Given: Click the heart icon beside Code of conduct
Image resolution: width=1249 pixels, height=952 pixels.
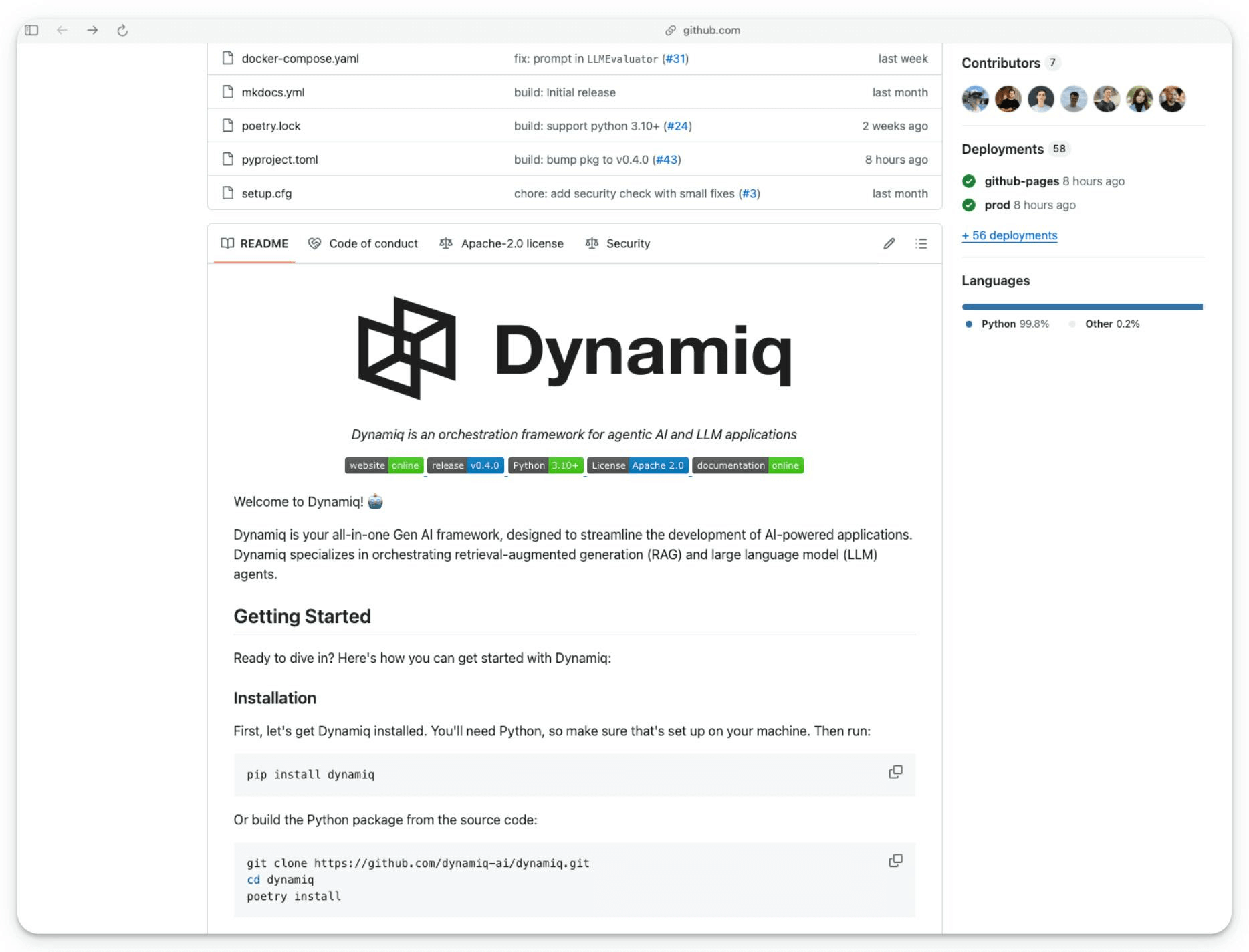Looking at the screenshot, I should click(x=314, y=243).
